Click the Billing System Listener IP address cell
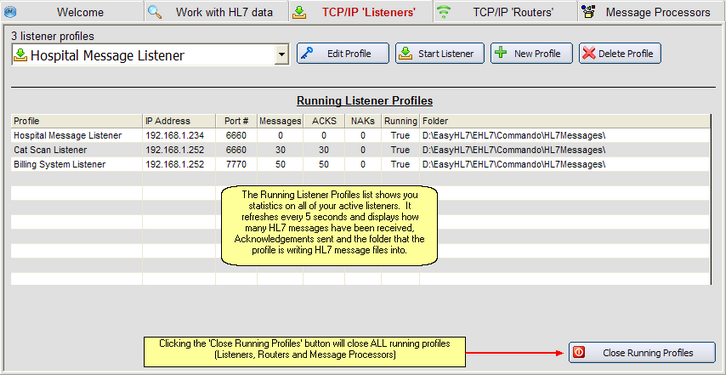 tap(179, 164)
